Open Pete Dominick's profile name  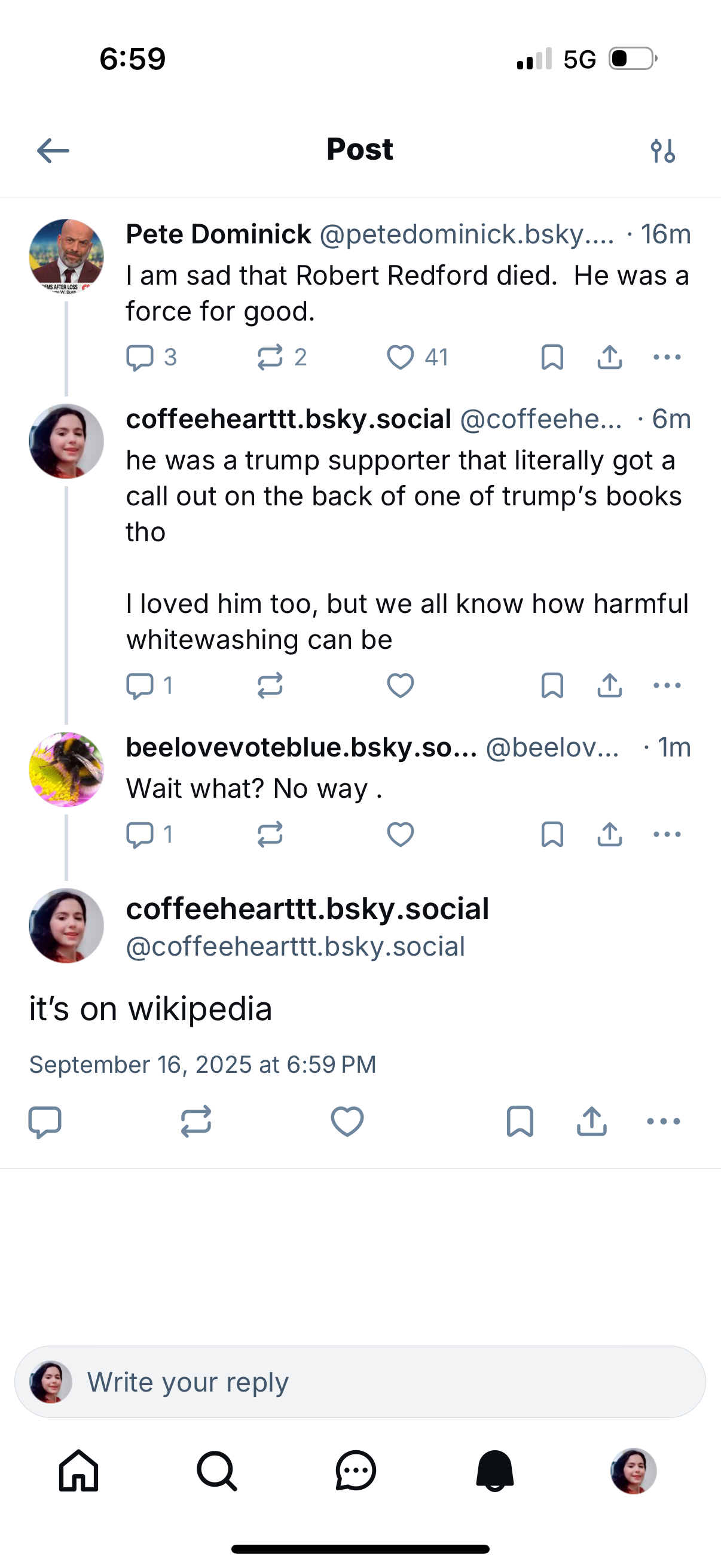(218, 234)
